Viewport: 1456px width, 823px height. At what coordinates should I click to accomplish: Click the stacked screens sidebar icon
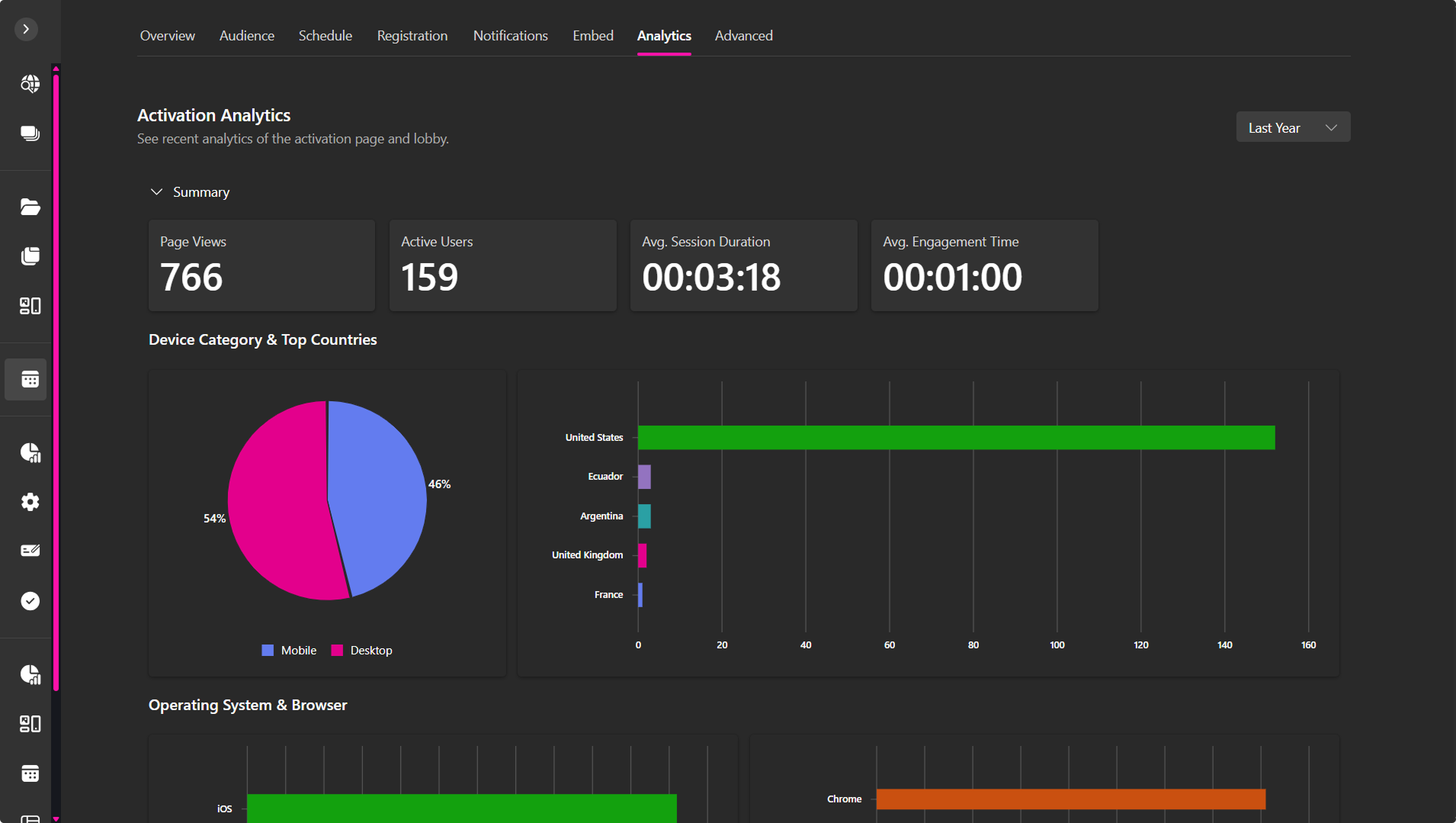pos(30,133)
